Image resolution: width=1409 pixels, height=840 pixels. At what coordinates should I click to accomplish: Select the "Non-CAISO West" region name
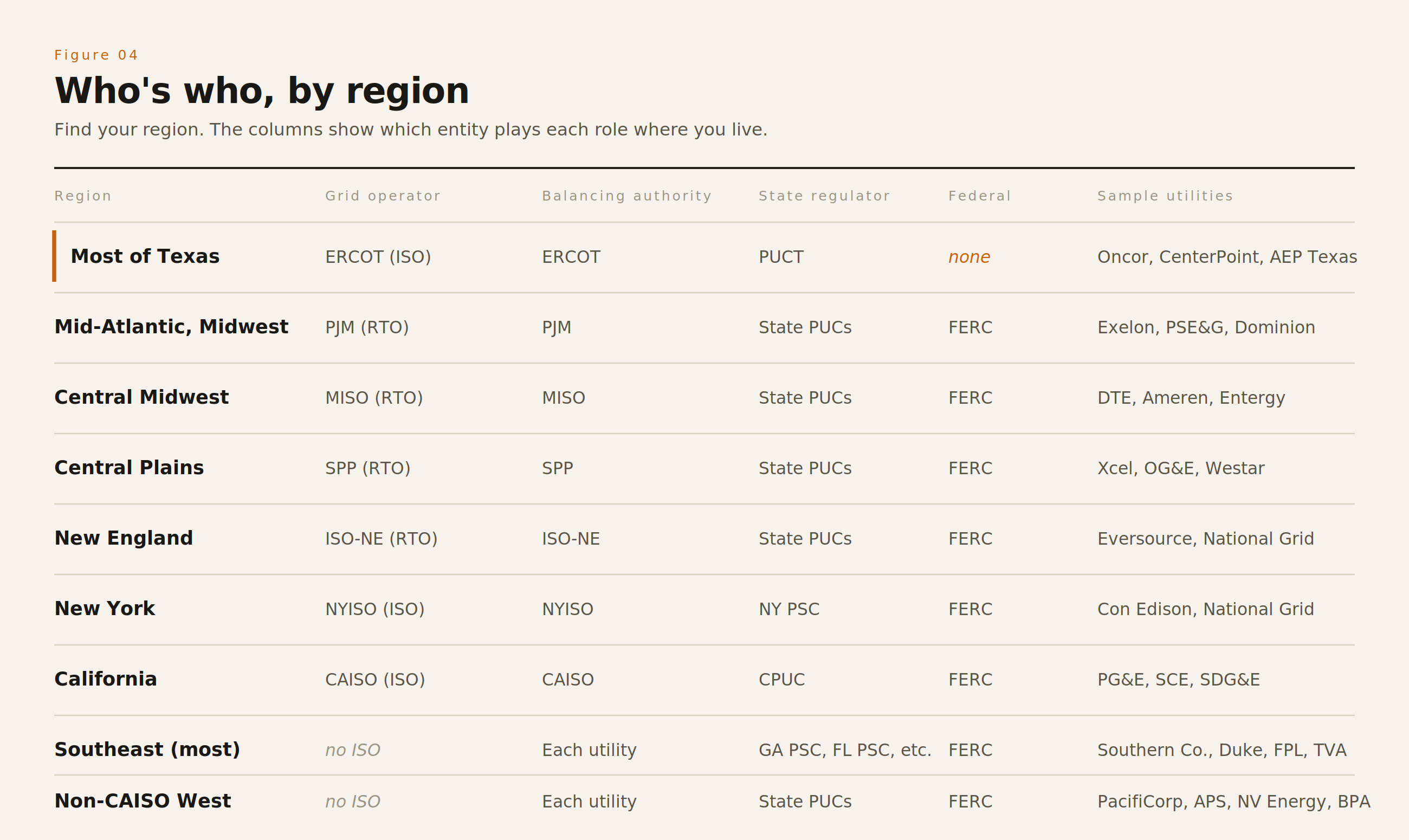143,801
